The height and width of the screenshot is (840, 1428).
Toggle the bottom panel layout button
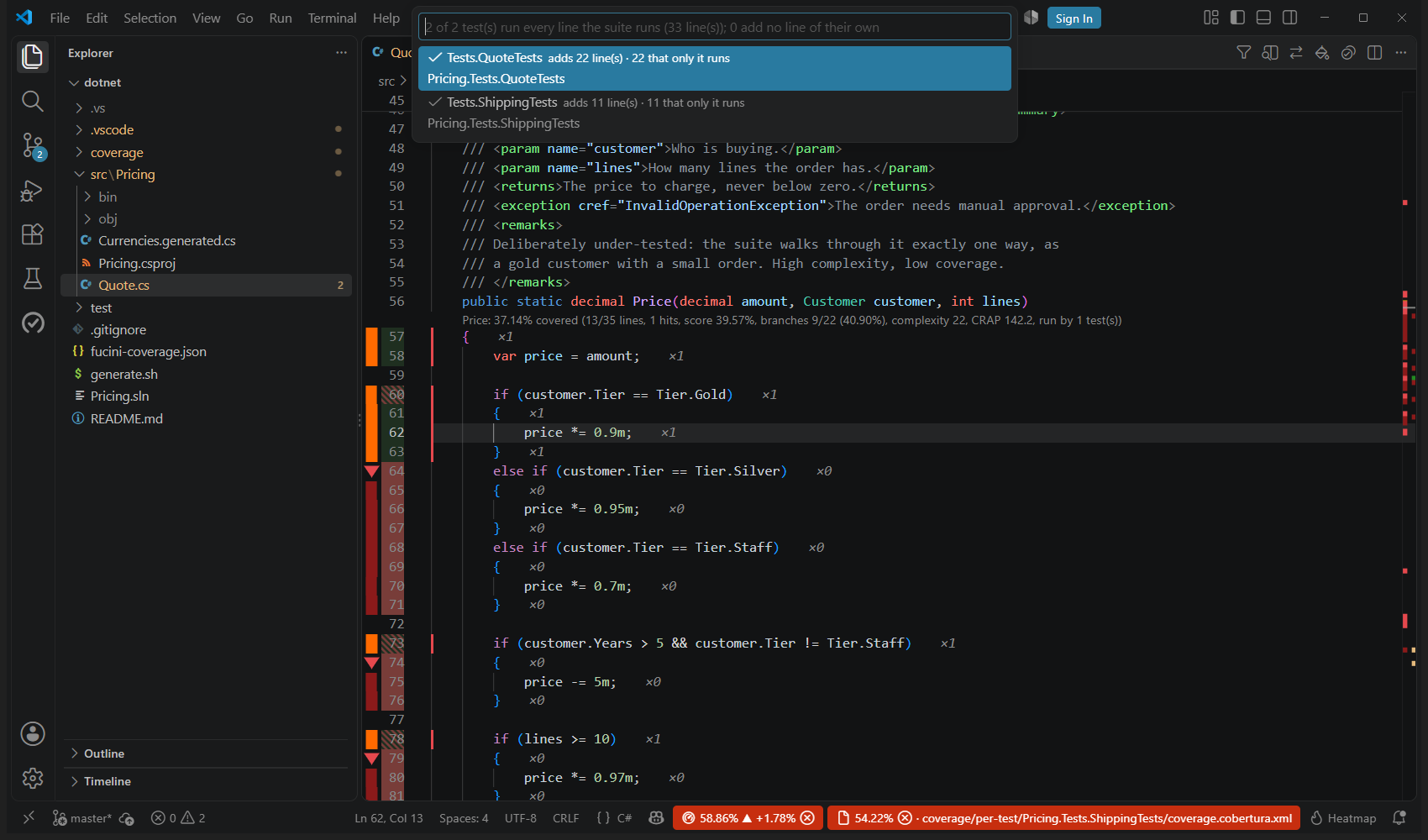pos(1263,18)
